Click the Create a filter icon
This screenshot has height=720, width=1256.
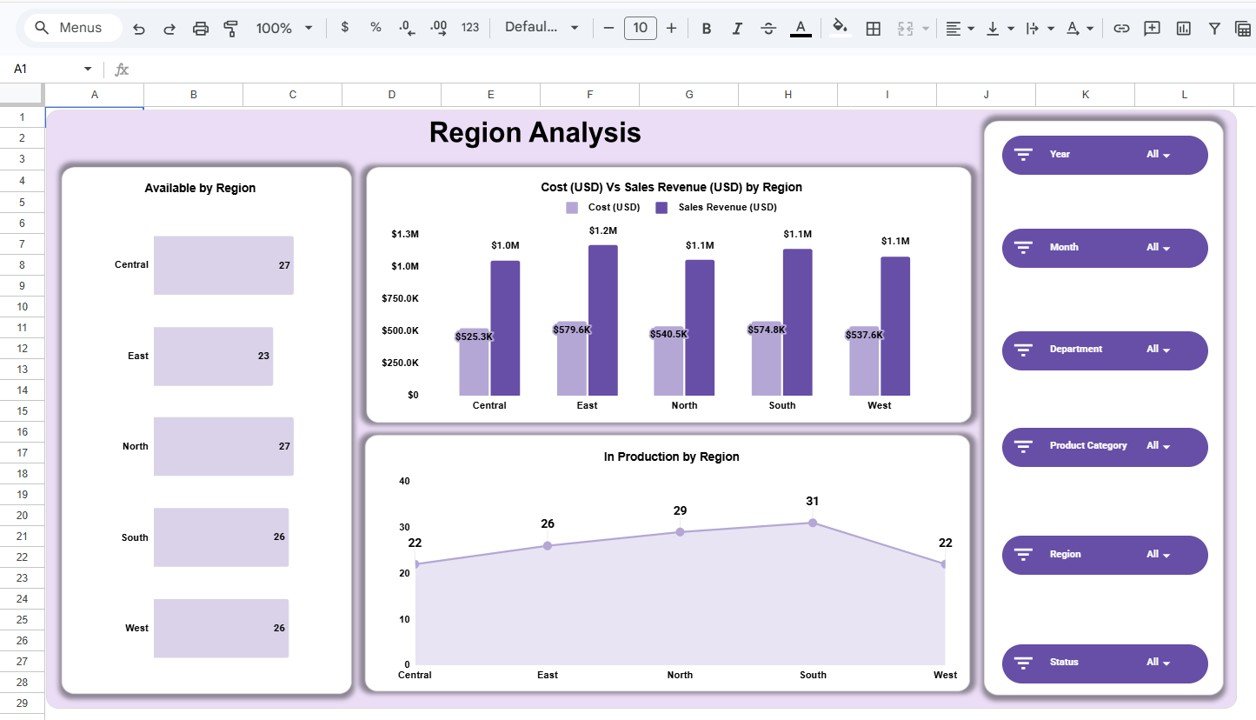coord(1214,27)
